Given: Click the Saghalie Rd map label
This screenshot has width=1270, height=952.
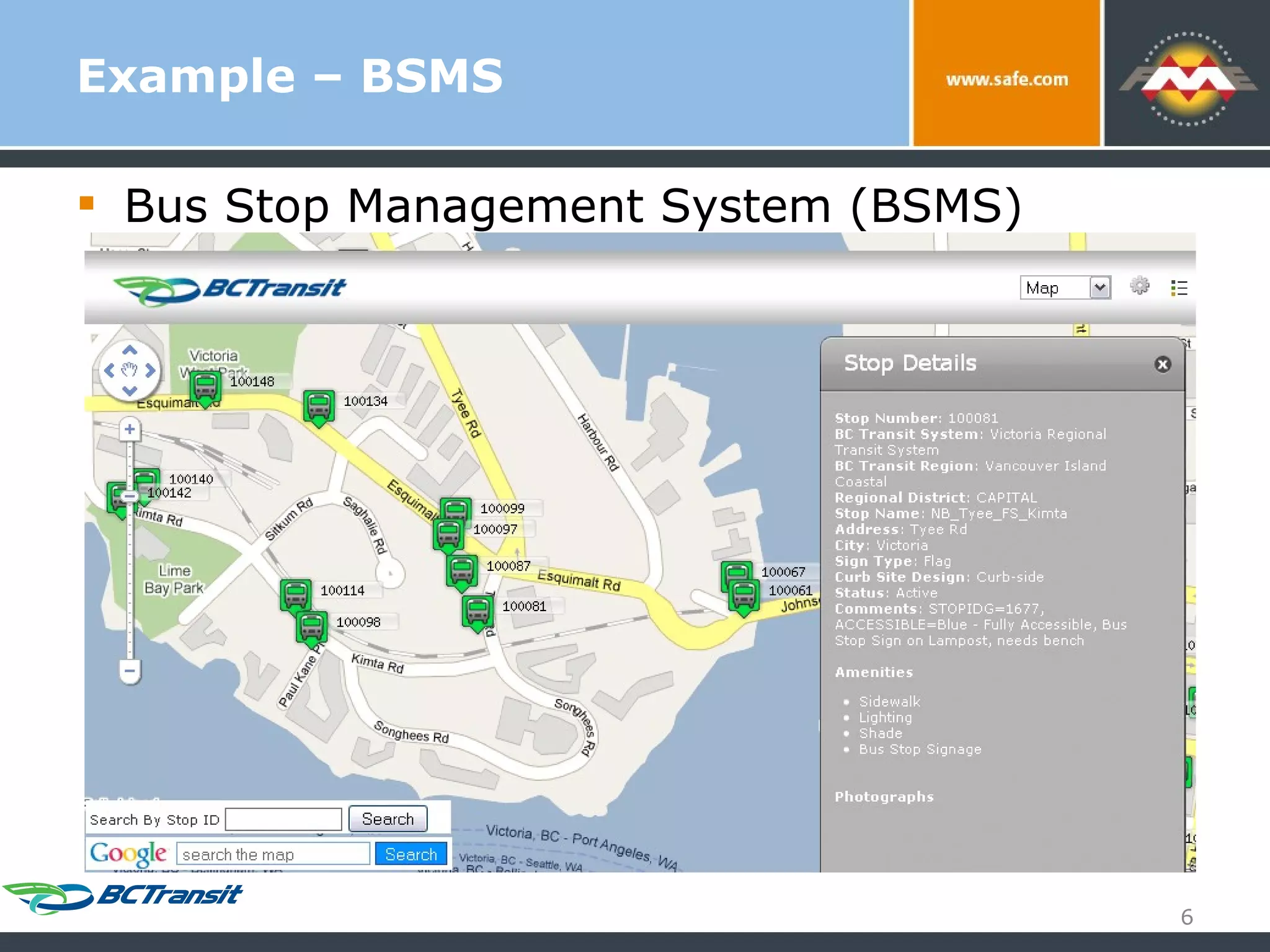Looking at the screenshot, I should [x=366, y=524].
